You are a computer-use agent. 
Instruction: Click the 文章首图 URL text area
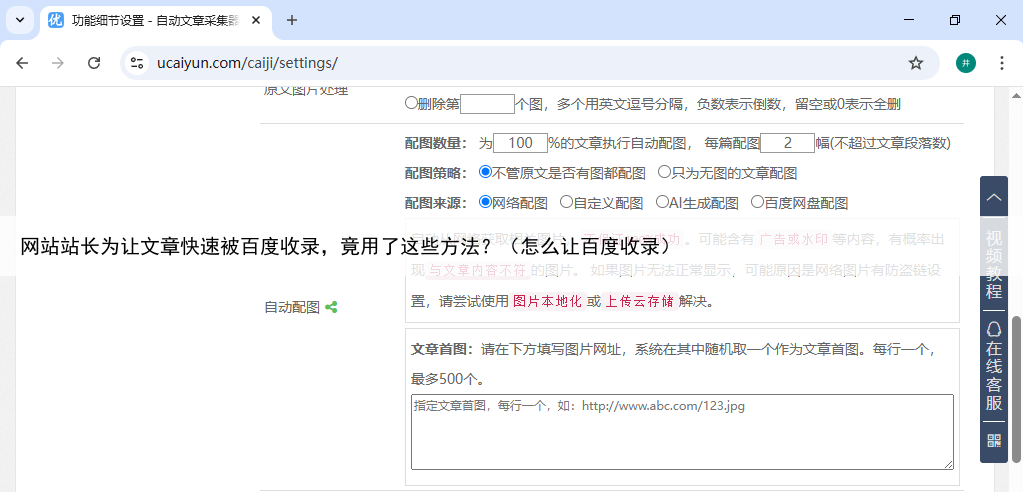(x=681, y=431)
